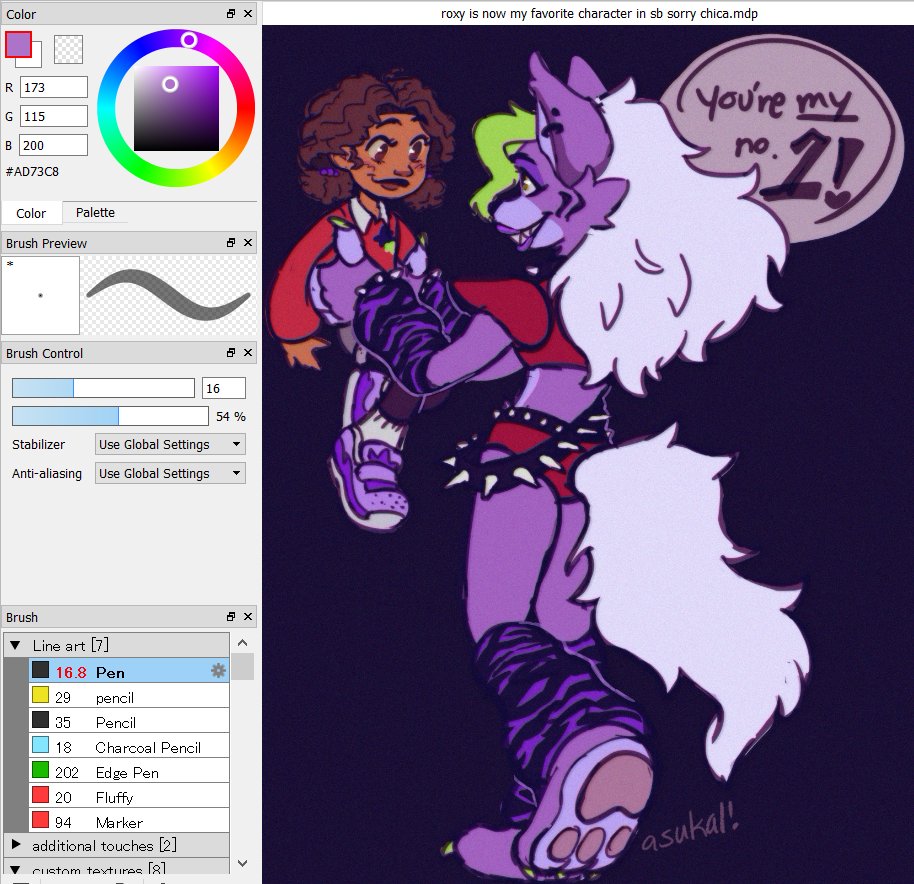
Task: Click the brush list down arrow
Action: pos(243,863)
